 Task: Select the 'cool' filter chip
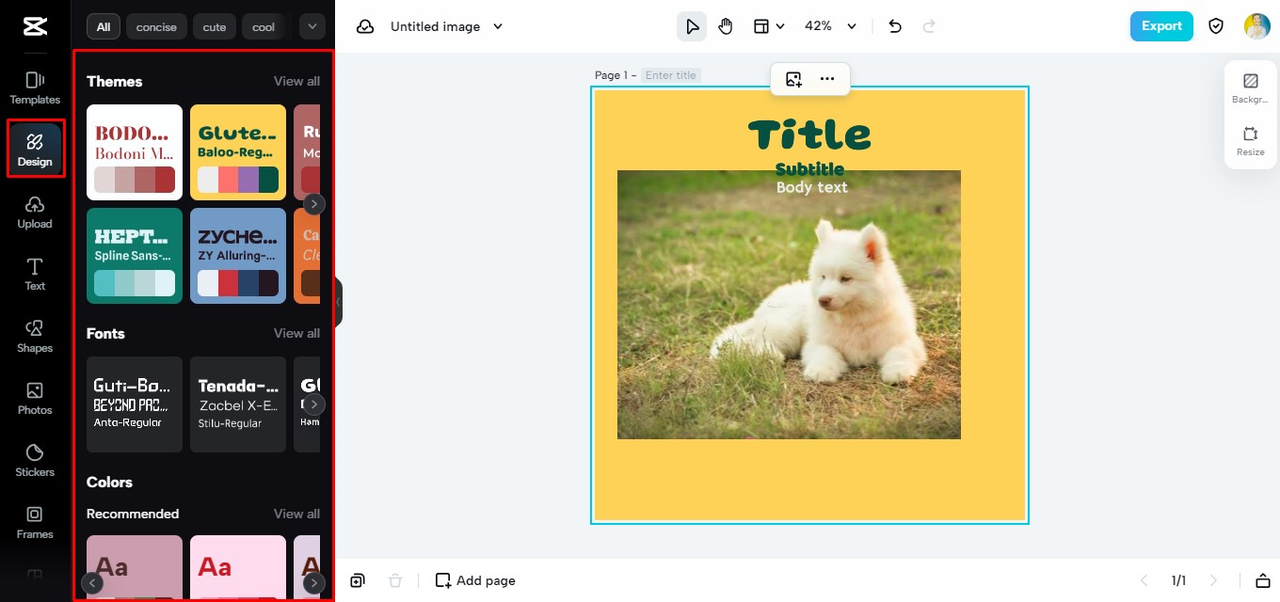(263, 27)
